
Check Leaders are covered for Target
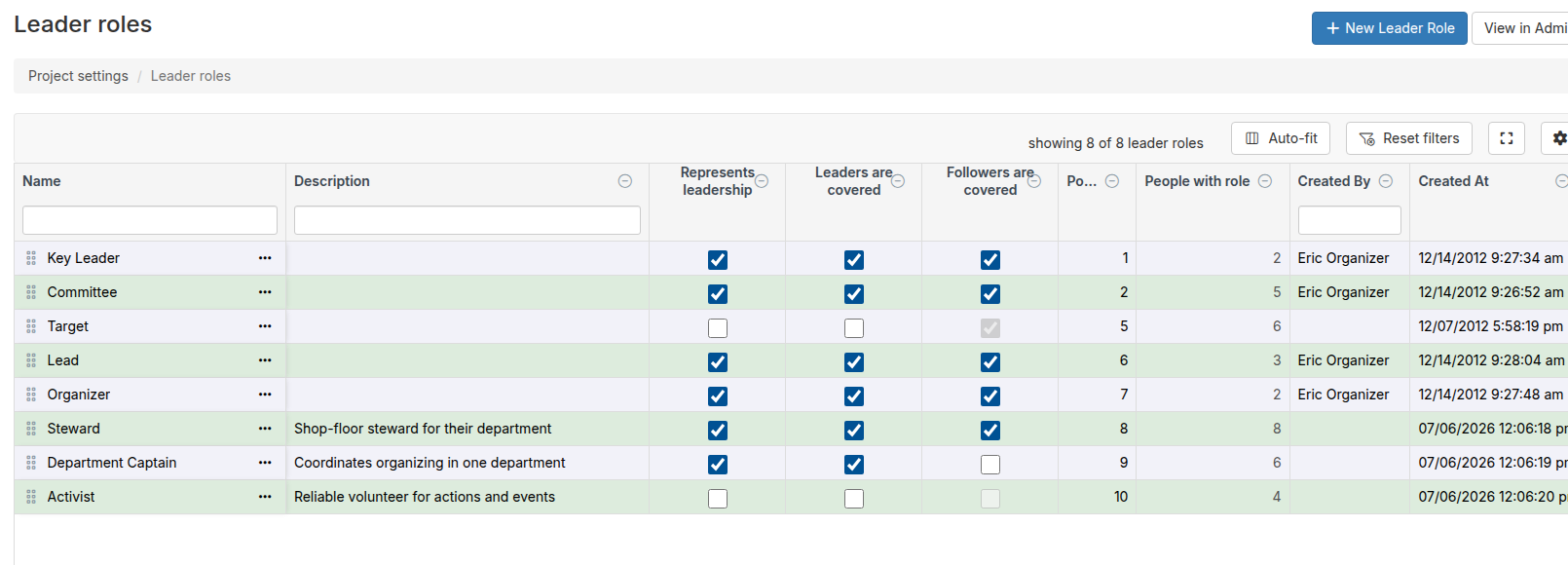854,328
